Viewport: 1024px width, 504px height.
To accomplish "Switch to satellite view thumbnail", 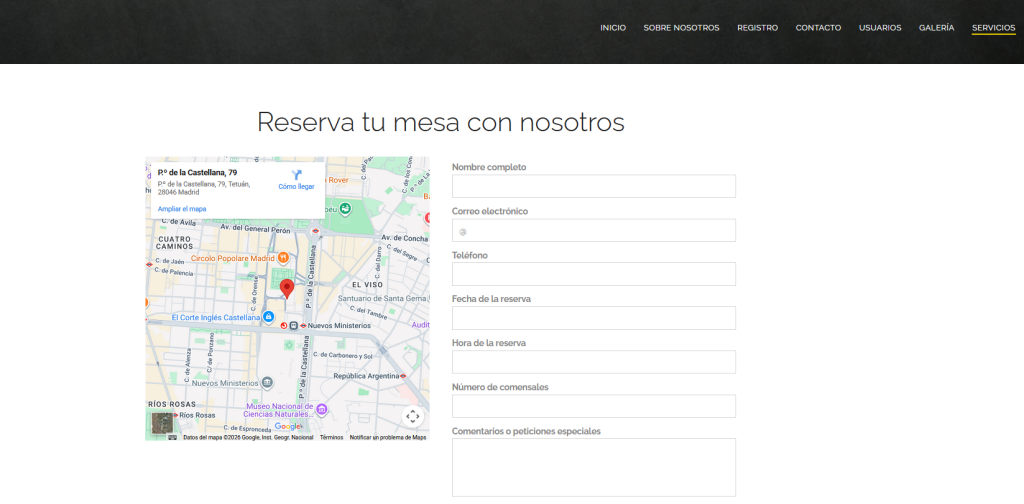I will coord(162,423).
